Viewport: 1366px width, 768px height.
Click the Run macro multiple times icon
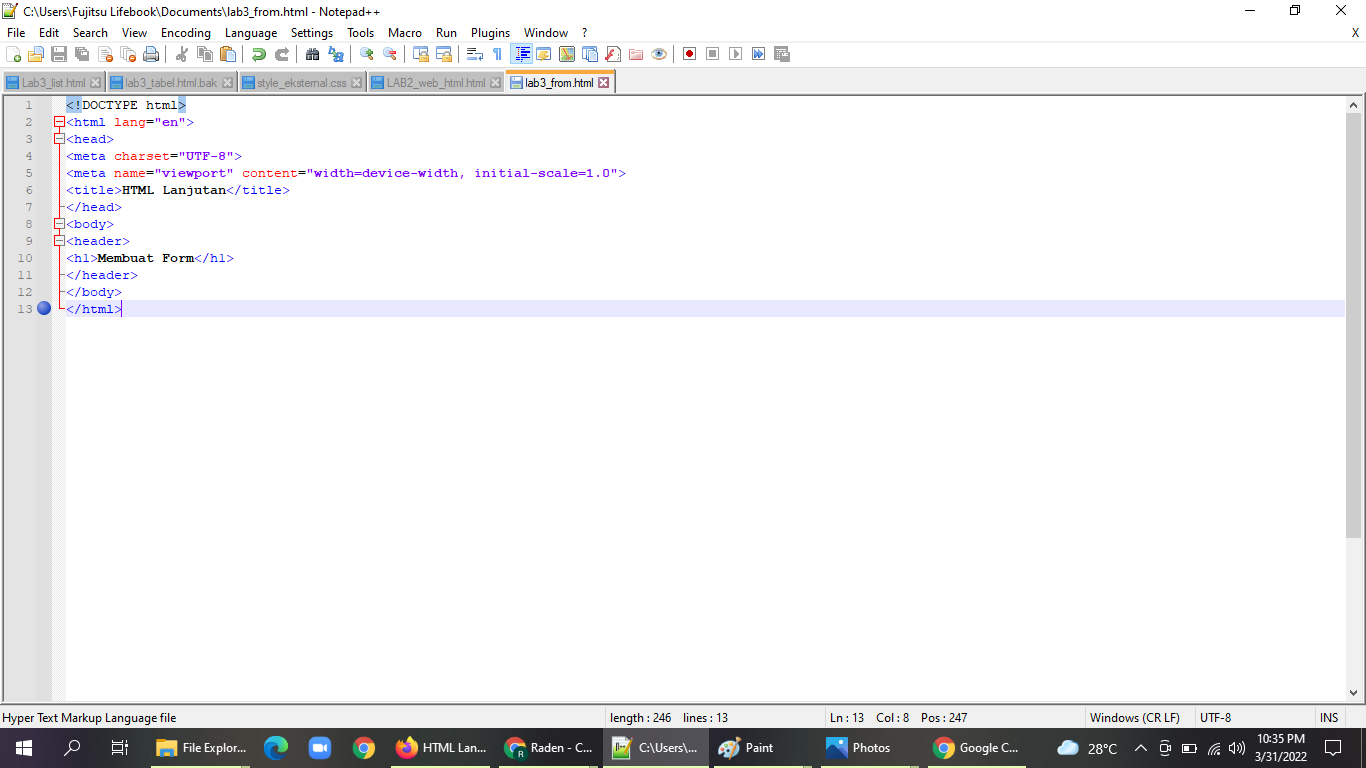(x=759, y=54)
